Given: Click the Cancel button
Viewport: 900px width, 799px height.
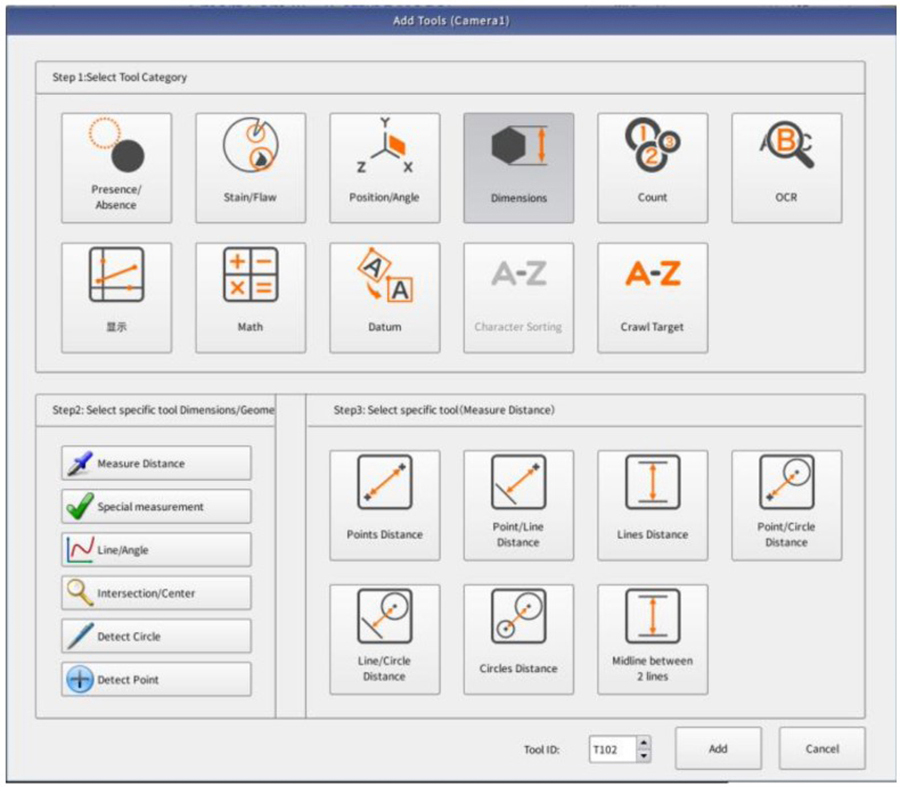Looking at the screenshot, I should [x=822, y=748].
